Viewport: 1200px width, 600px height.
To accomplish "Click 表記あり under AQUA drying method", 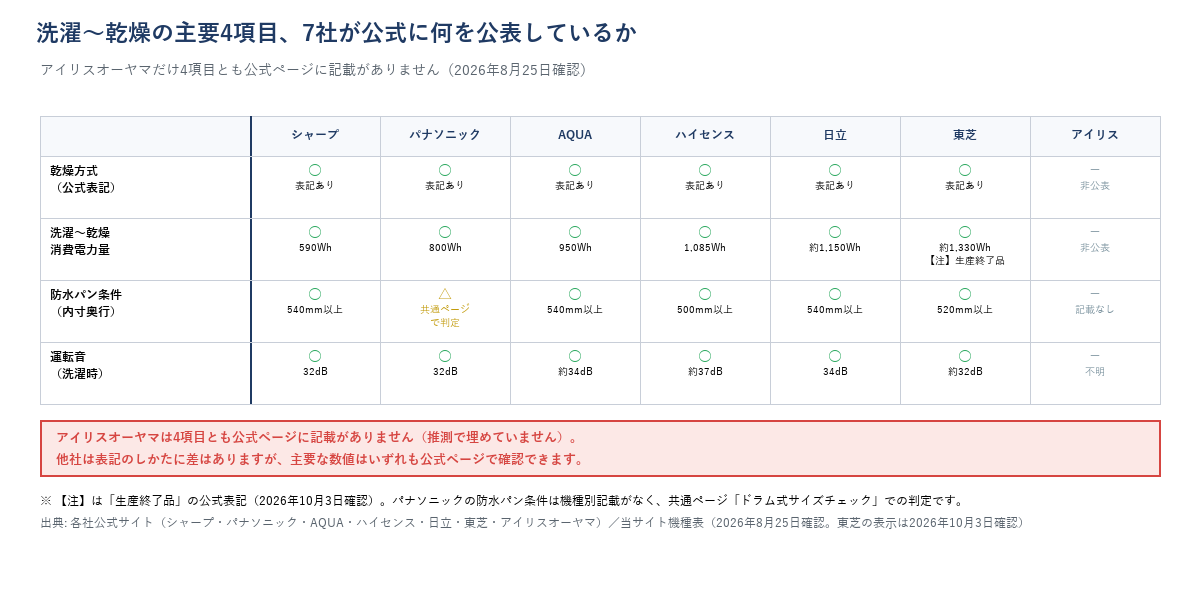I will pyautogui.click(x=575, y=186).
